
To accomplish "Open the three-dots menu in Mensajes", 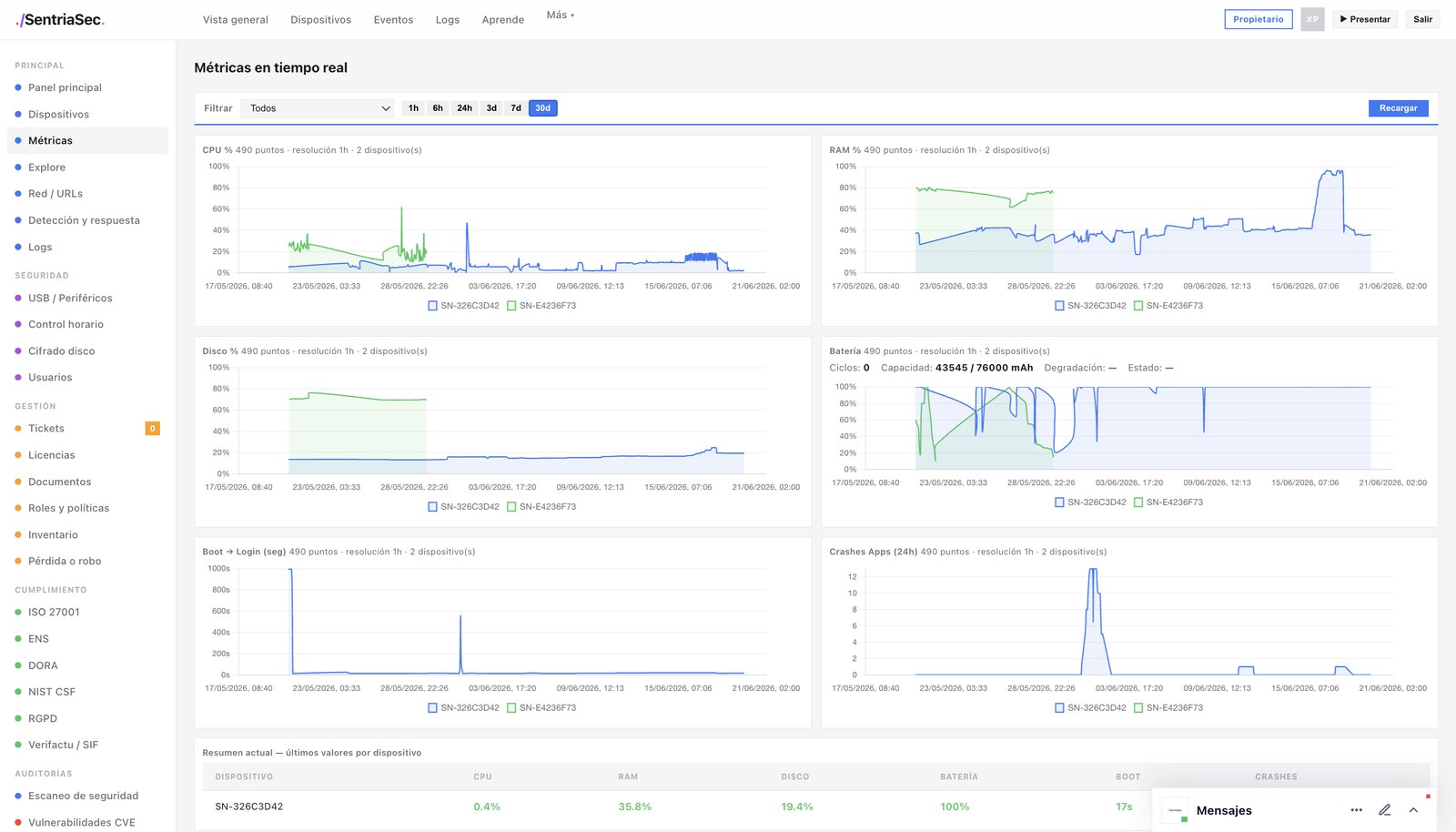I will (x=1356, y=810).
